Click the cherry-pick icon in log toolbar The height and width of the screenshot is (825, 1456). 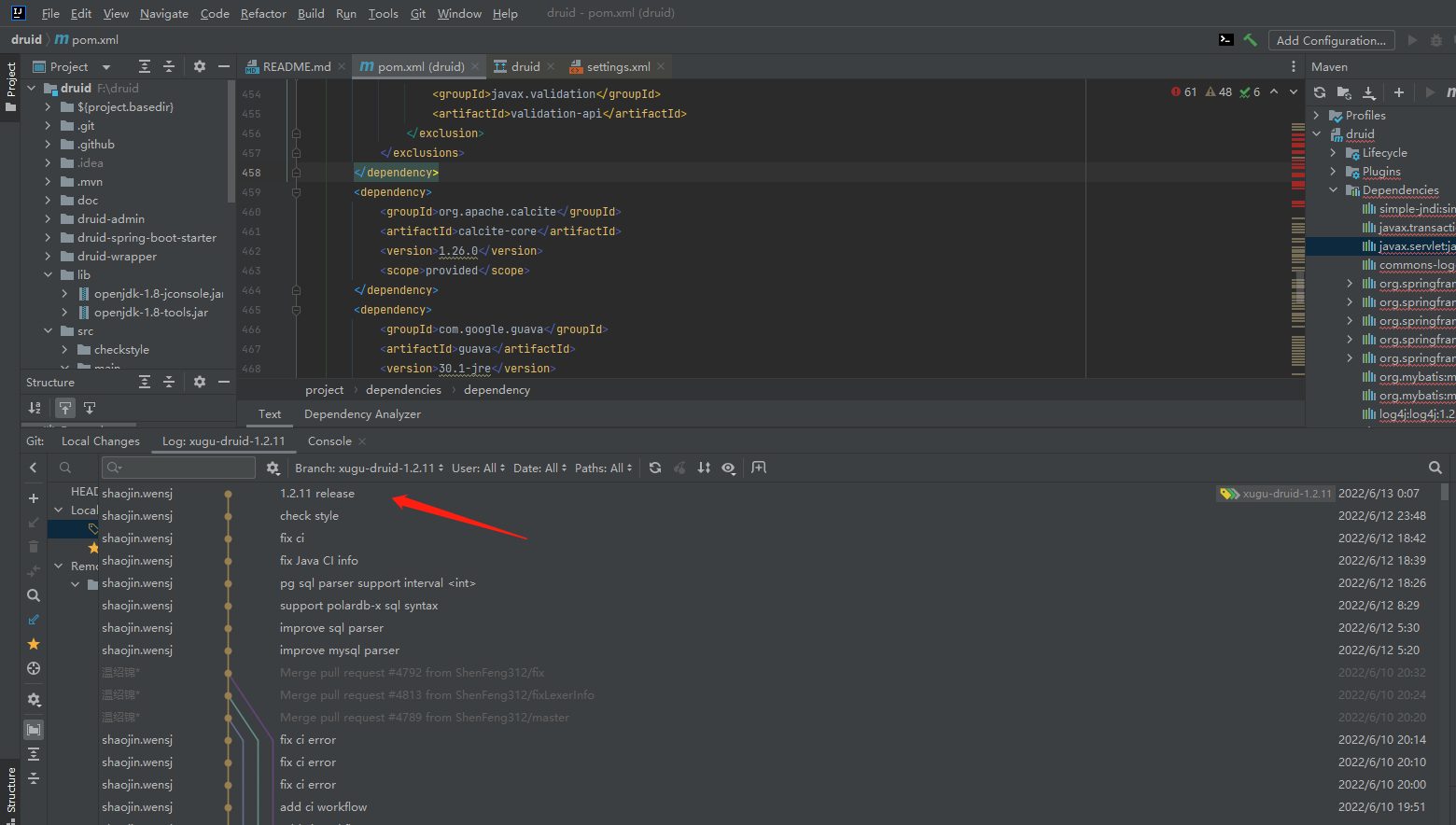tap(679, 468)
